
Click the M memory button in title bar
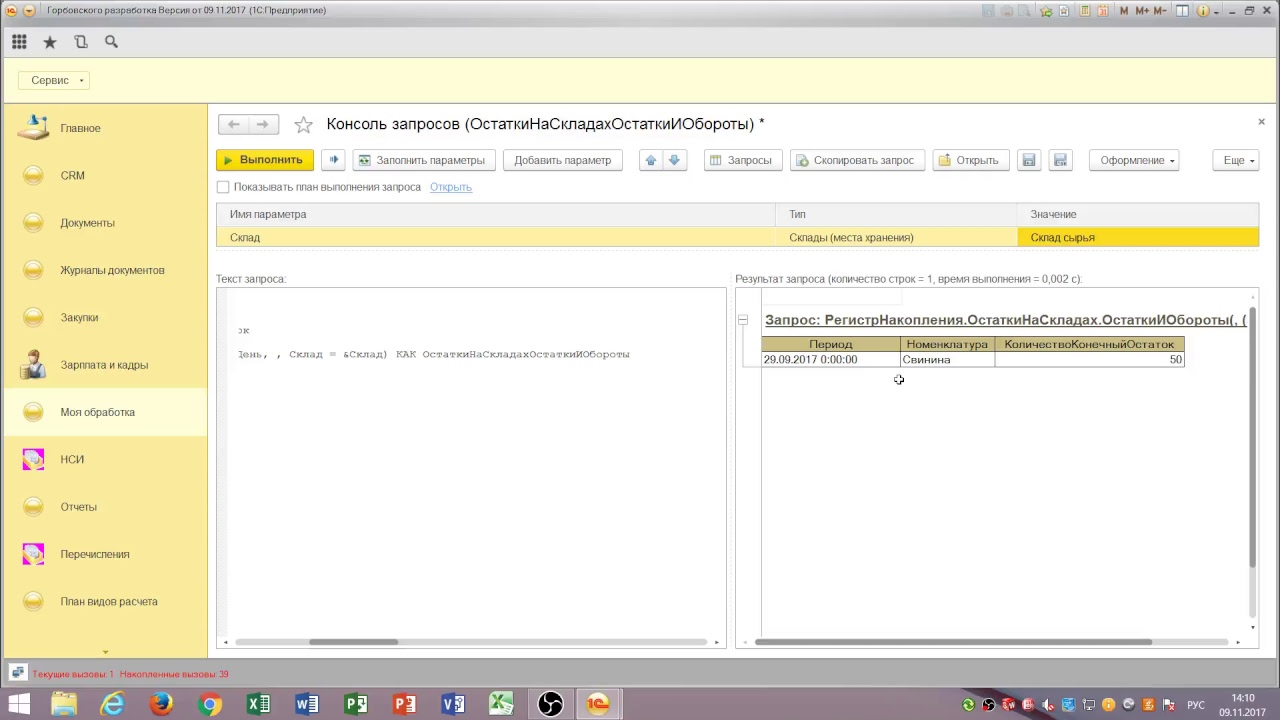click(1124, 11)
